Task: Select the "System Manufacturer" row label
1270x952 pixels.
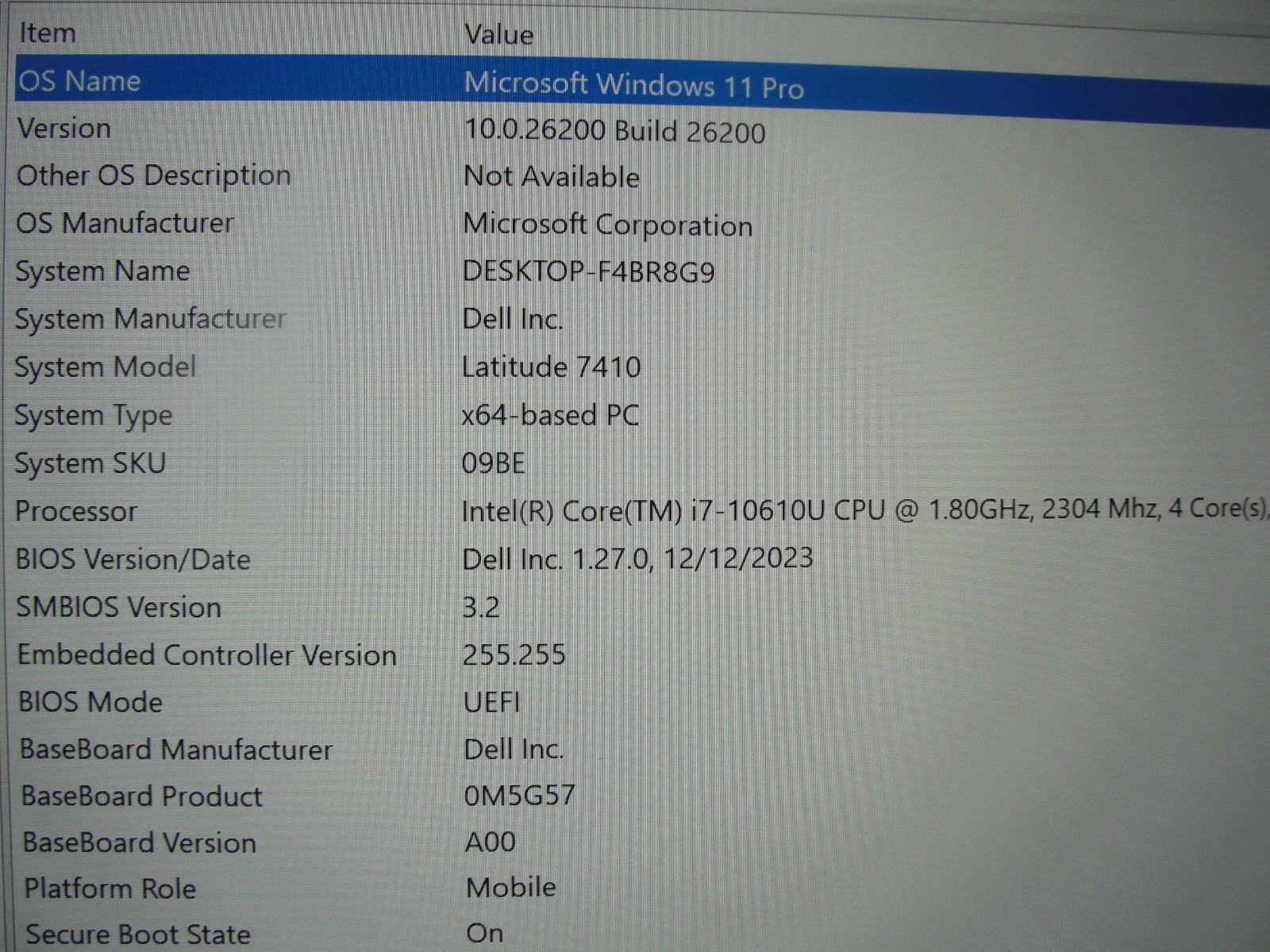Action: (x=150, y=319)
